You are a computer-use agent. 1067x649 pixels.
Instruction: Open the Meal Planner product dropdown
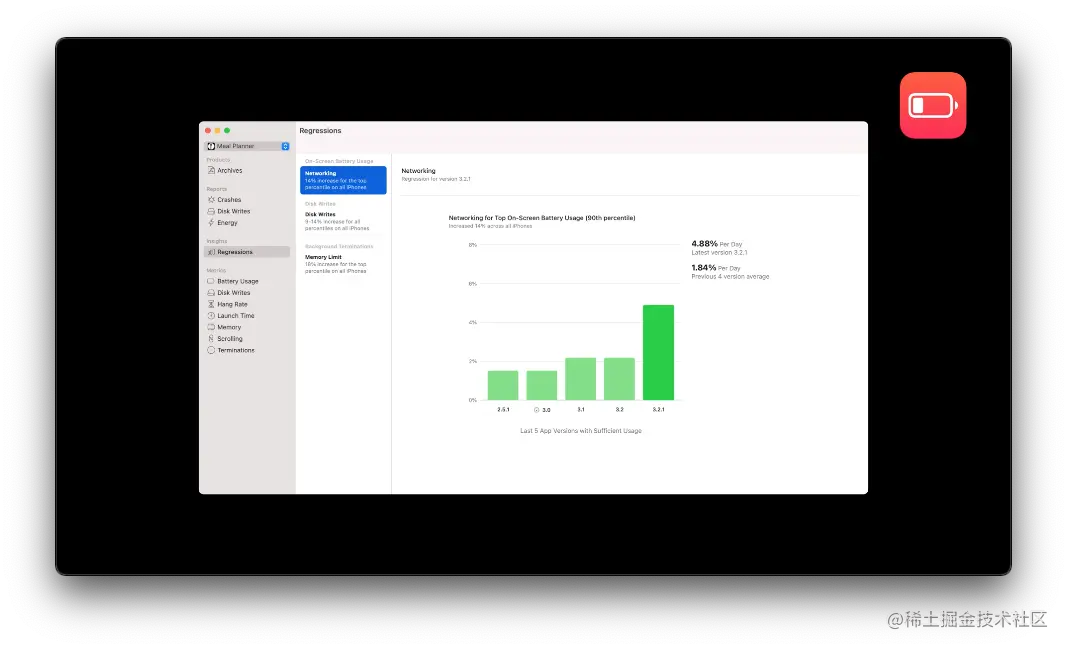(x=248, y=146)
